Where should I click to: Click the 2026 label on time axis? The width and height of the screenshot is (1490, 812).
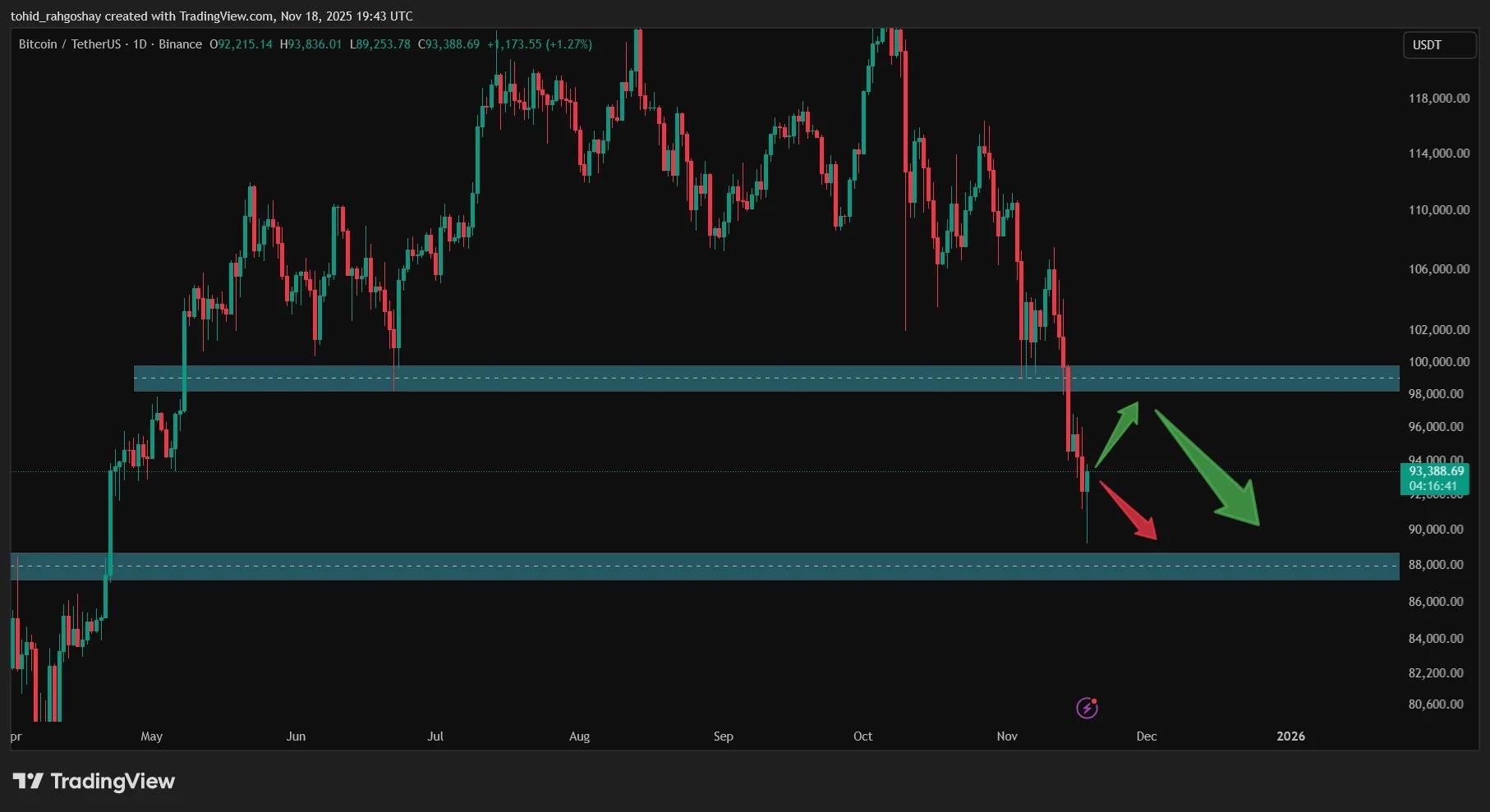[x=1290, y=736]
